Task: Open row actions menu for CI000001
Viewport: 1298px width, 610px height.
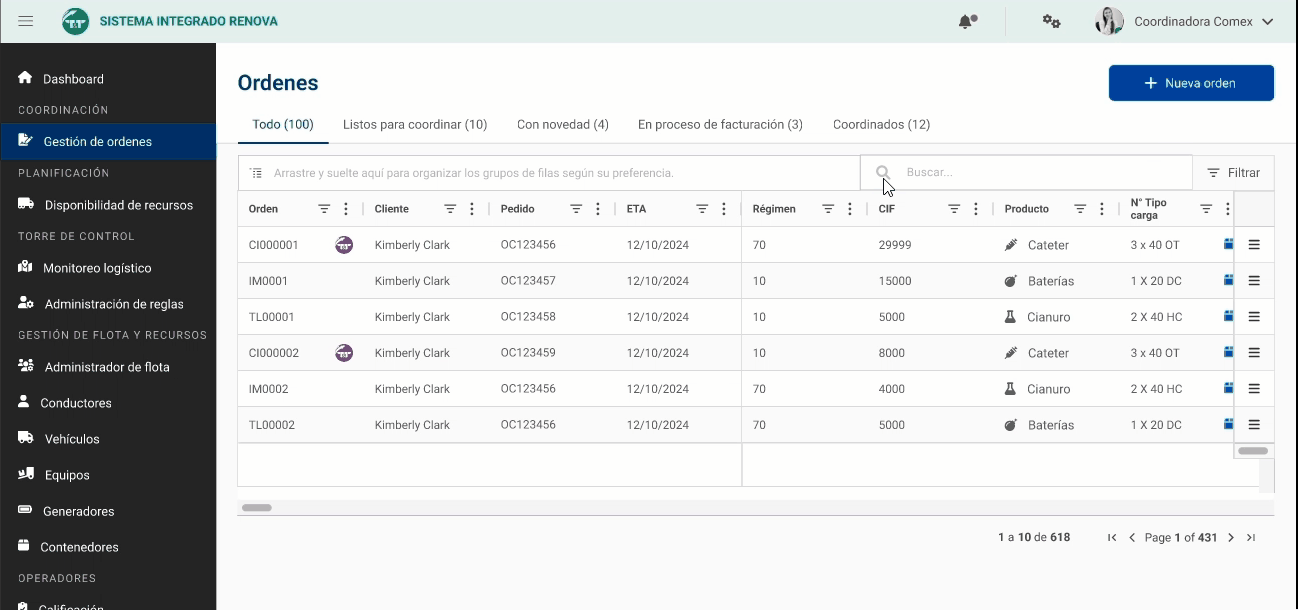Action: (1254, 245)
